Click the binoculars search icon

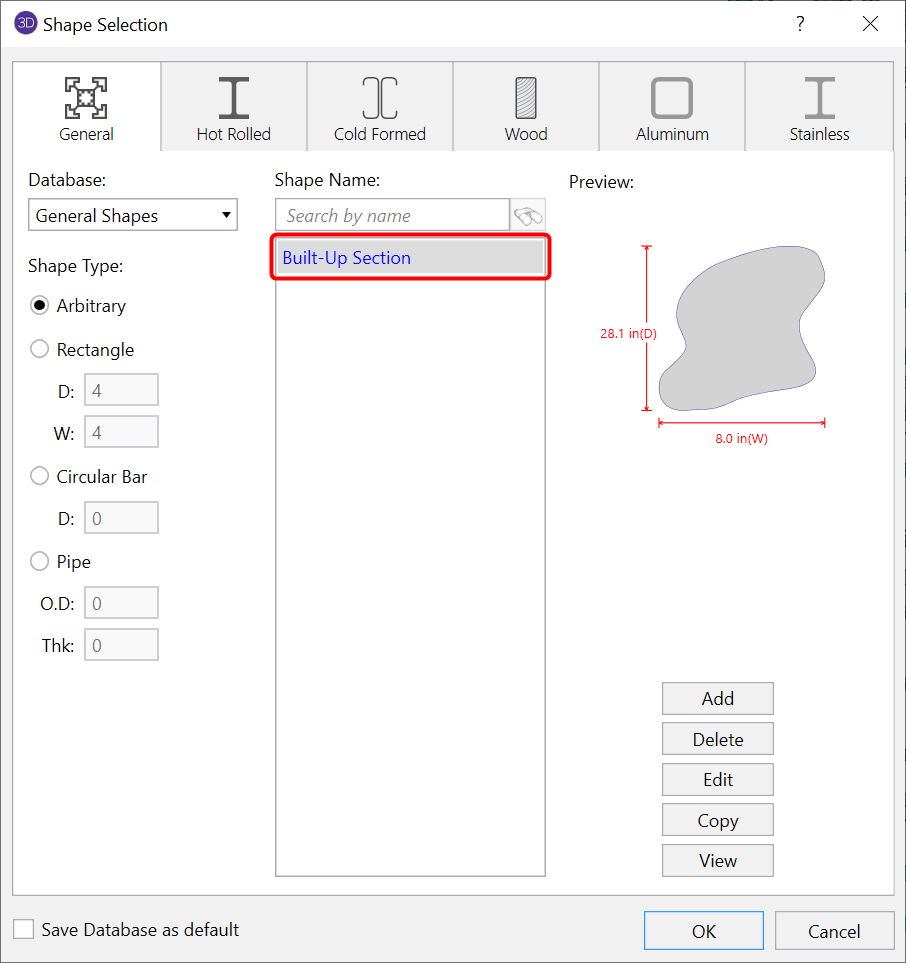527,214
